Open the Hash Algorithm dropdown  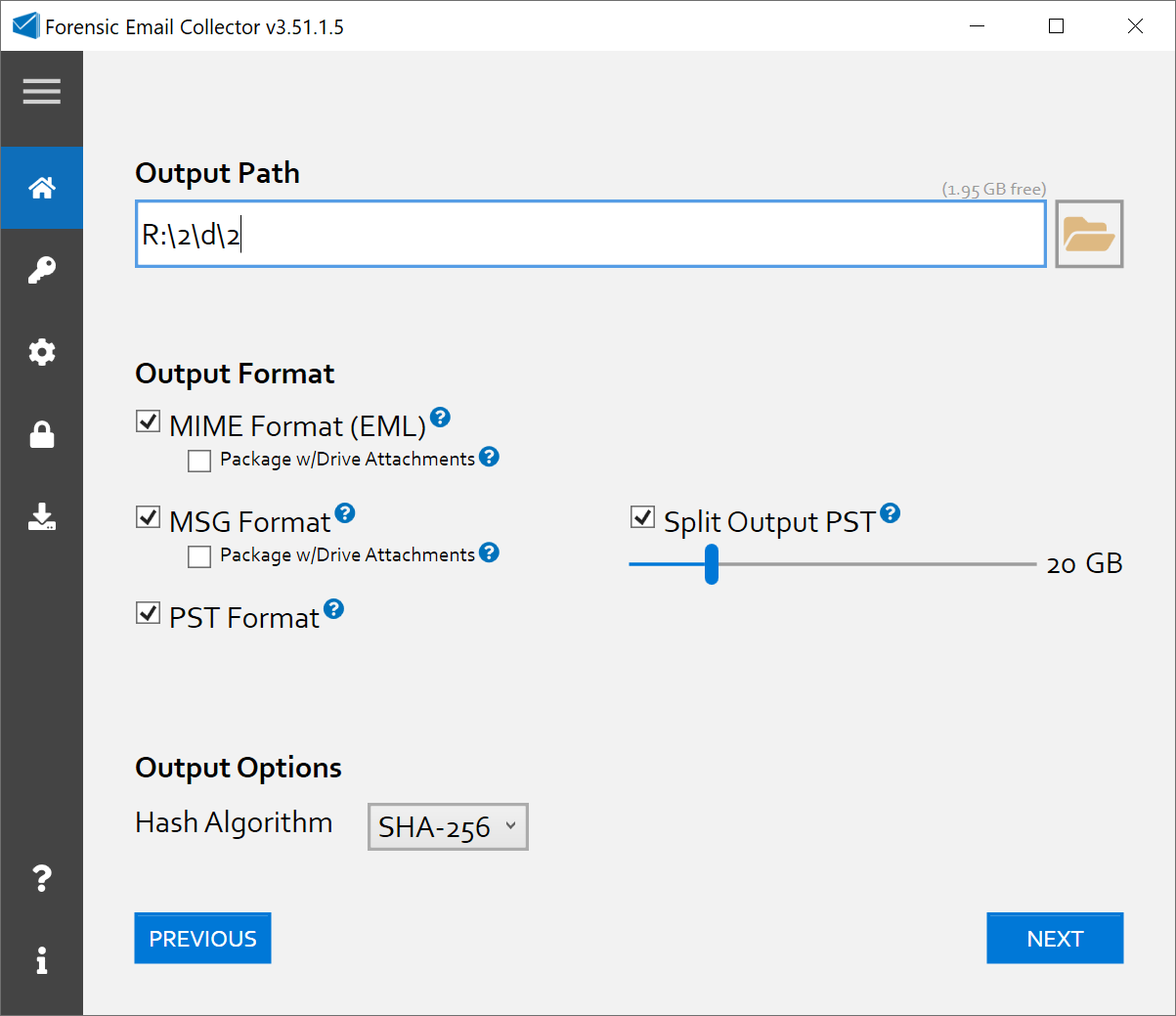click(448, 827)
